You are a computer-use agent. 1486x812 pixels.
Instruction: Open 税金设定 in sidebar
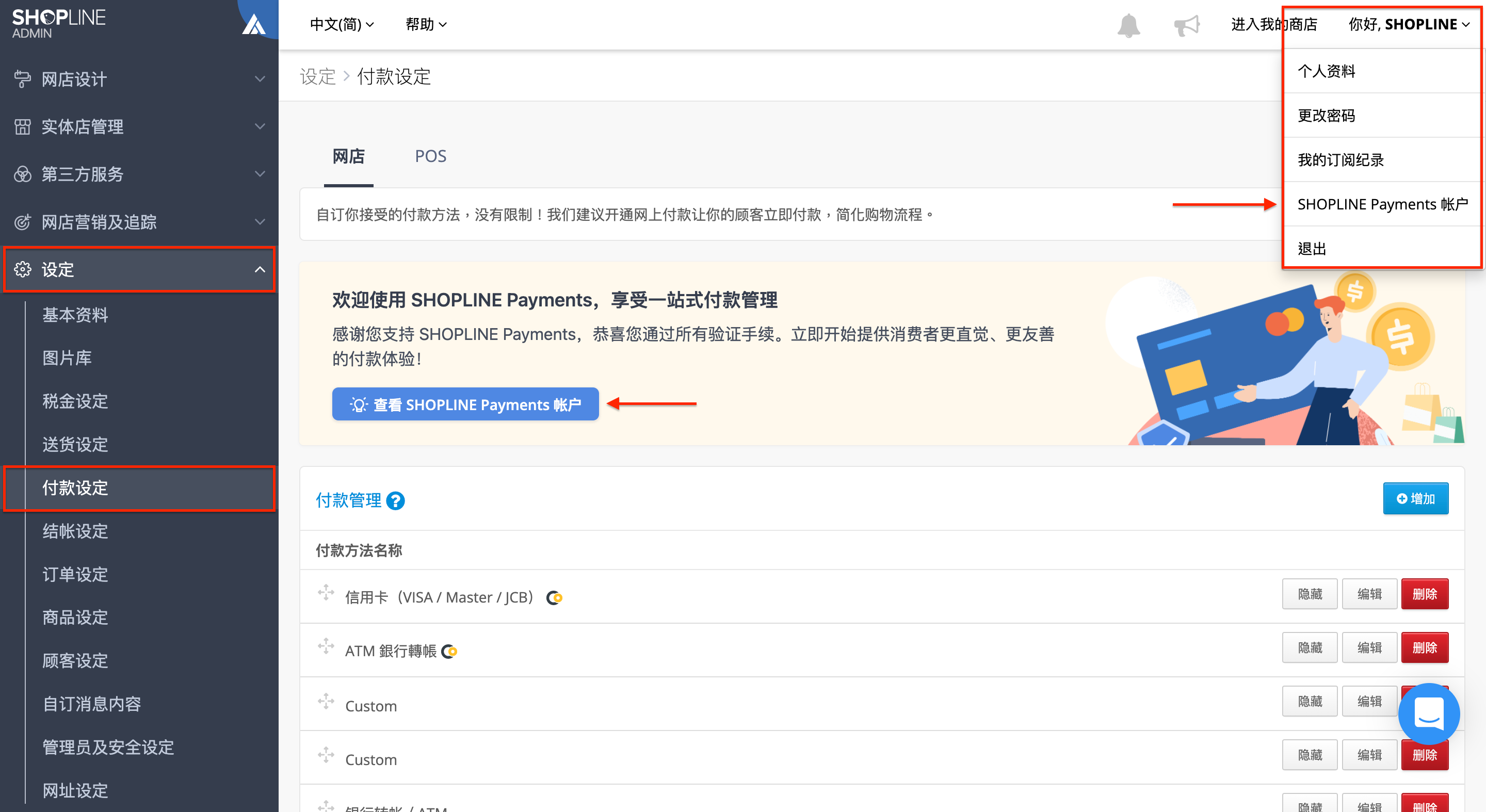tap(75, 401)
